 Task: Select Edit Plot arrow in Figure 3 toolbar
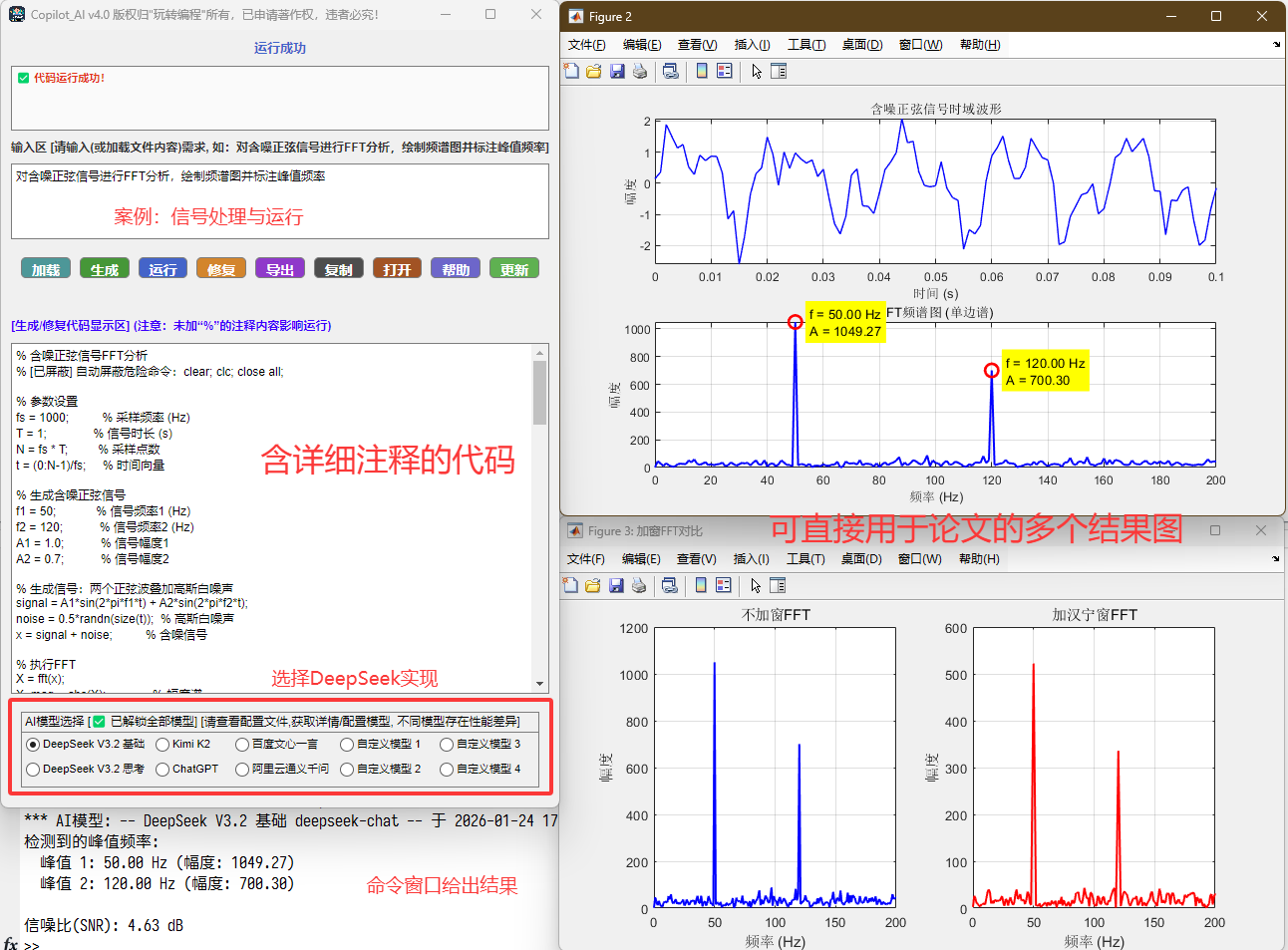pyautogui.click(x=756, y=585)
